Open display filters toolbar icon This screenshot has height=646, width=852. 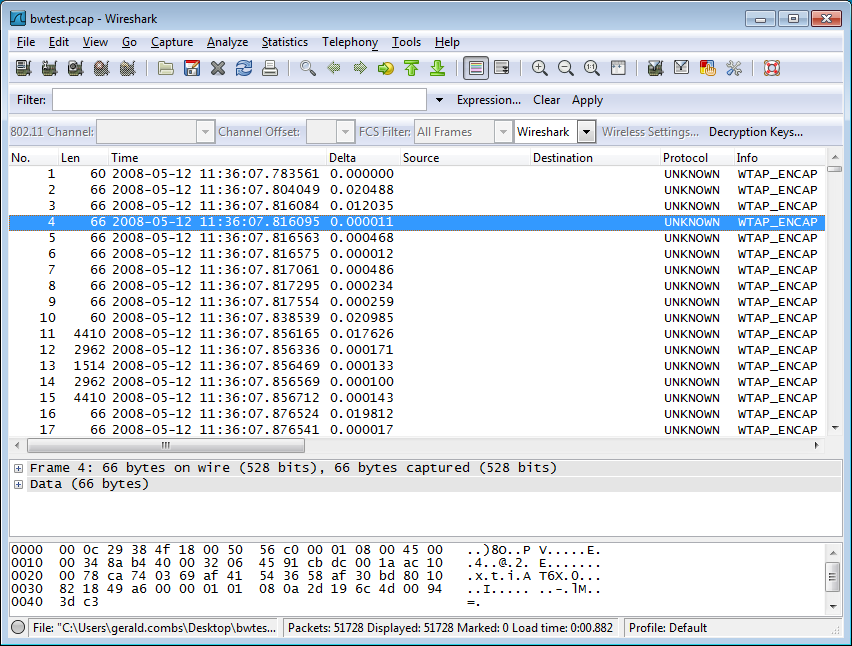coord(681,68)
